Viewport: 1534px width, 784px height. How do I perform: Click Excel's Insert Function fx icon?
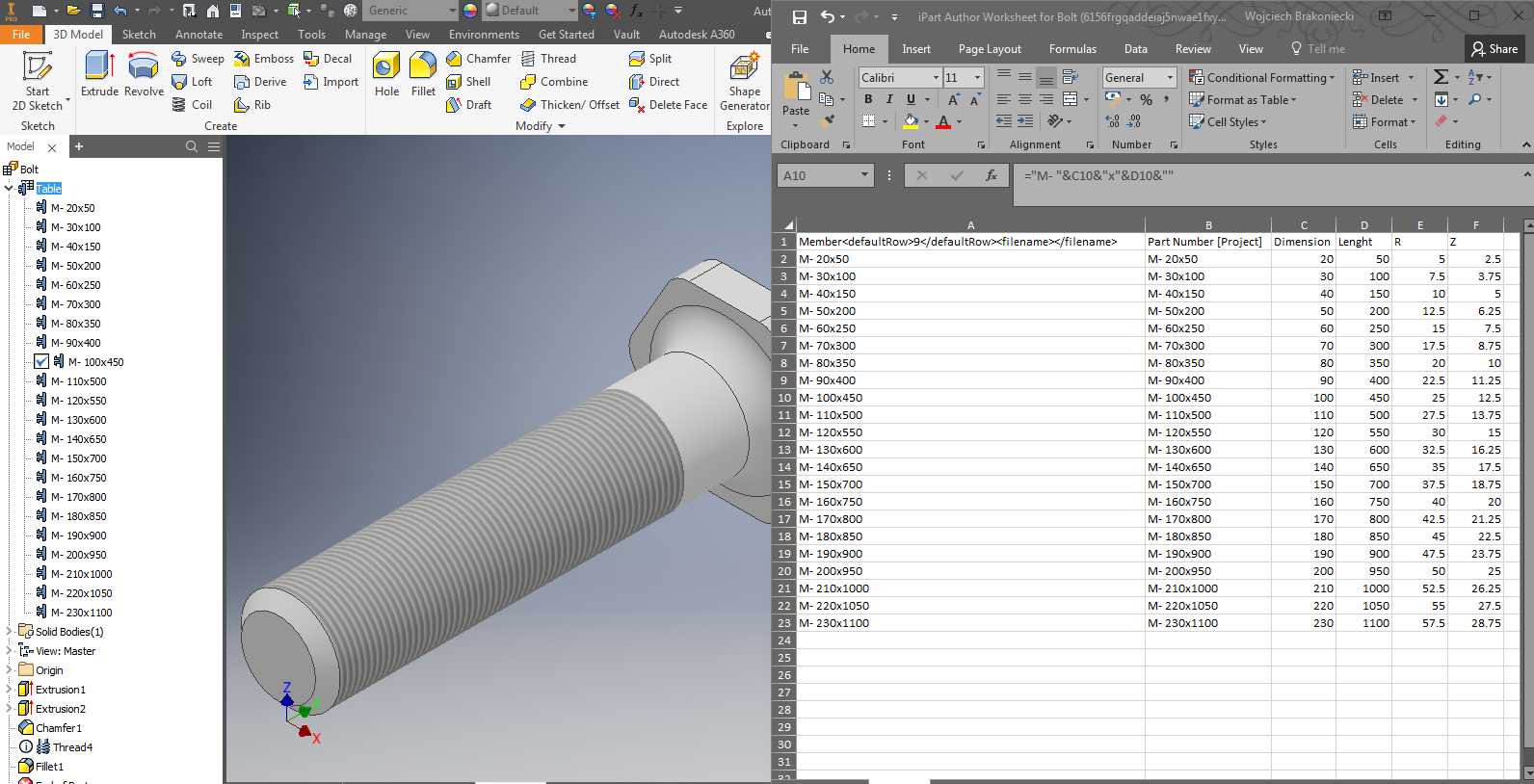[x=991, y=175]
